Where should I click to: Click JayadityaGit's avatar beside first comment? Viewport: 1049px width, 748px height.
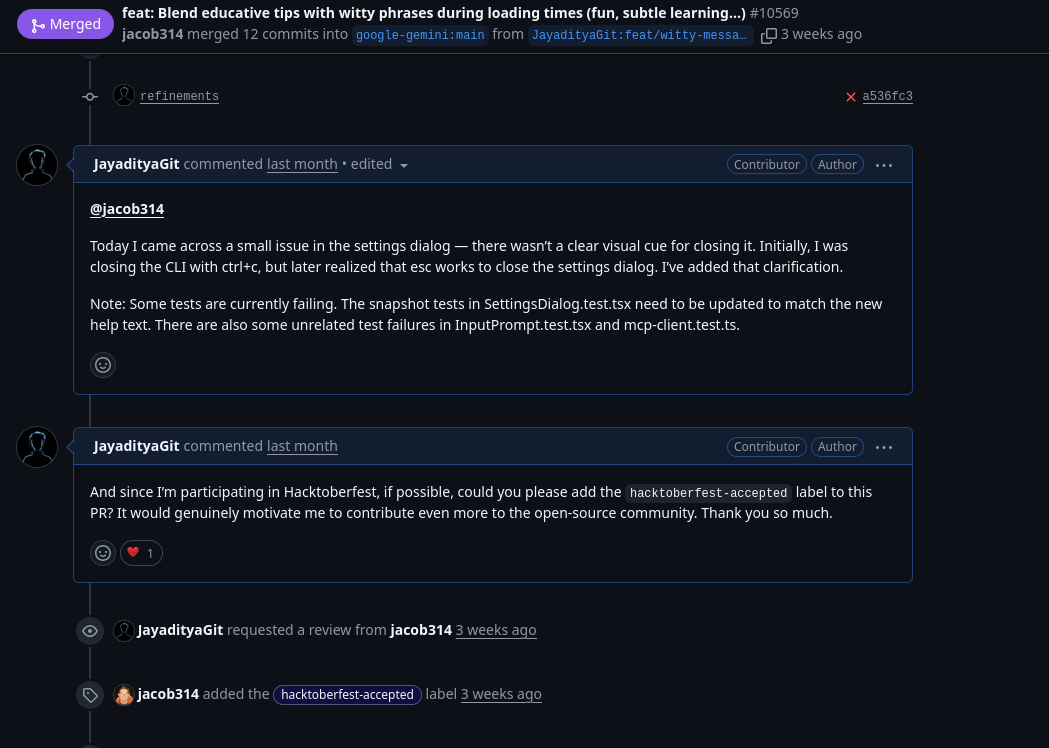pos(37,165)
